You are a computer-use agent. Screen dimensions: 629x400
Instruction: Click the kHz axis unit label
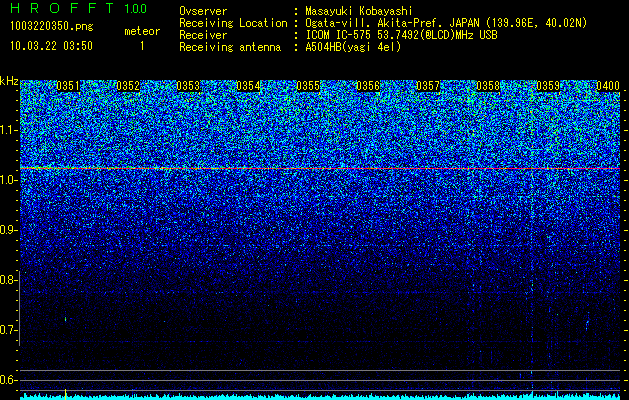coord(9,81)
